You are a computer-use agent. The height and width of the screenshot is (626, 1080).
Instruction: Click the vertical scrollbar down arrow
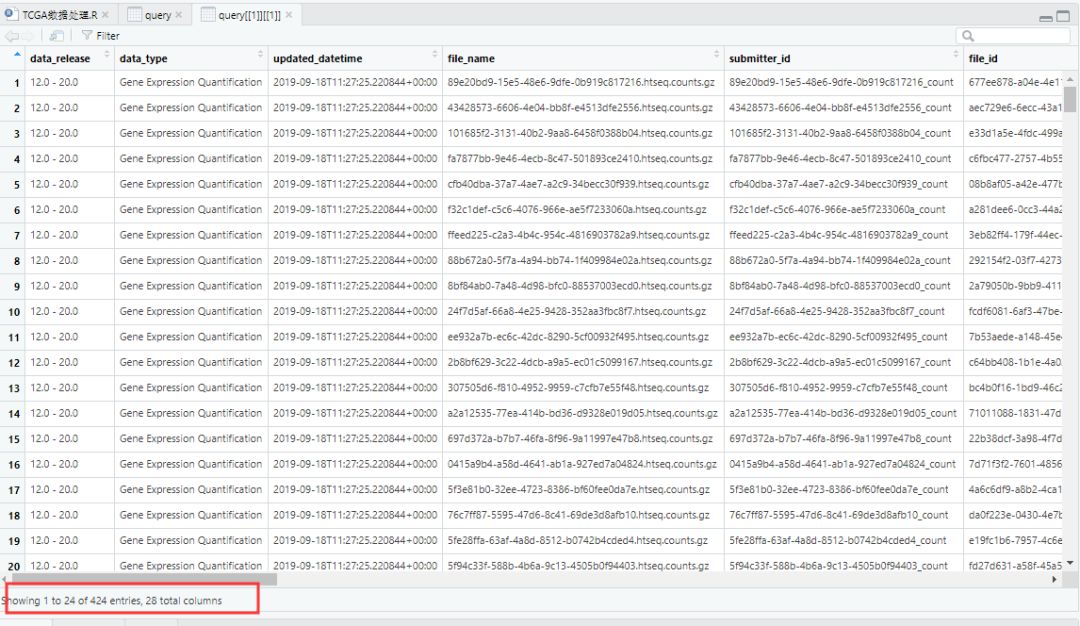point(1070,563)
